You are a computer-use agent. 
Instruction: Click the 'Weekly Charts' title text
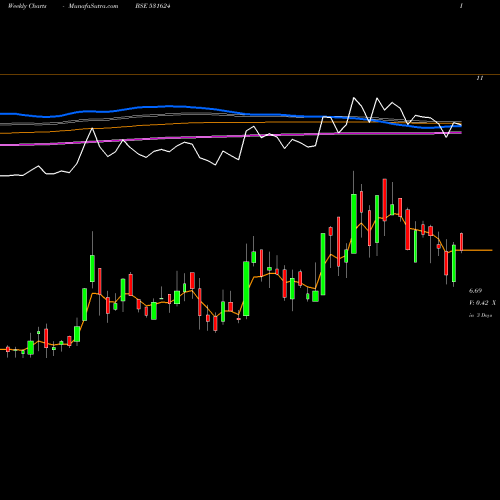[x=27, y=6]
